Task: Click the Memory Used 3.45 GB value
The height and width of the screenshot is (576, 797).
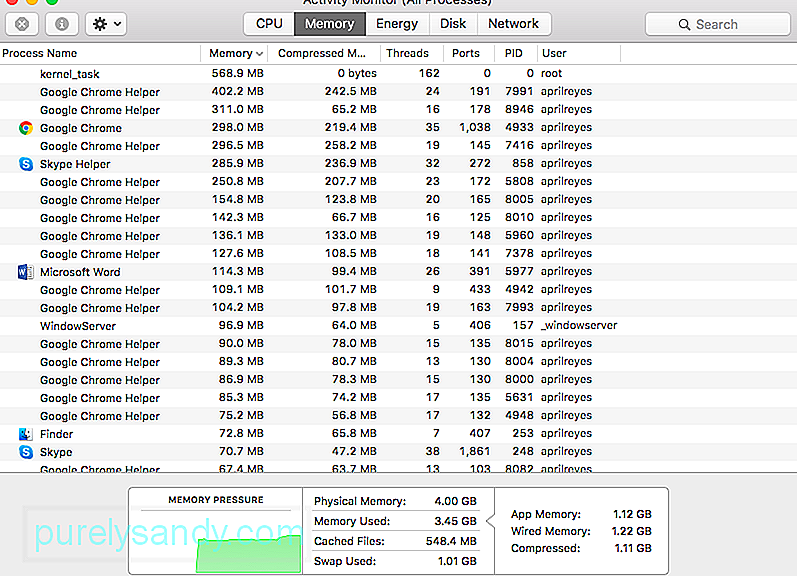Action: [x=455, y=521]
